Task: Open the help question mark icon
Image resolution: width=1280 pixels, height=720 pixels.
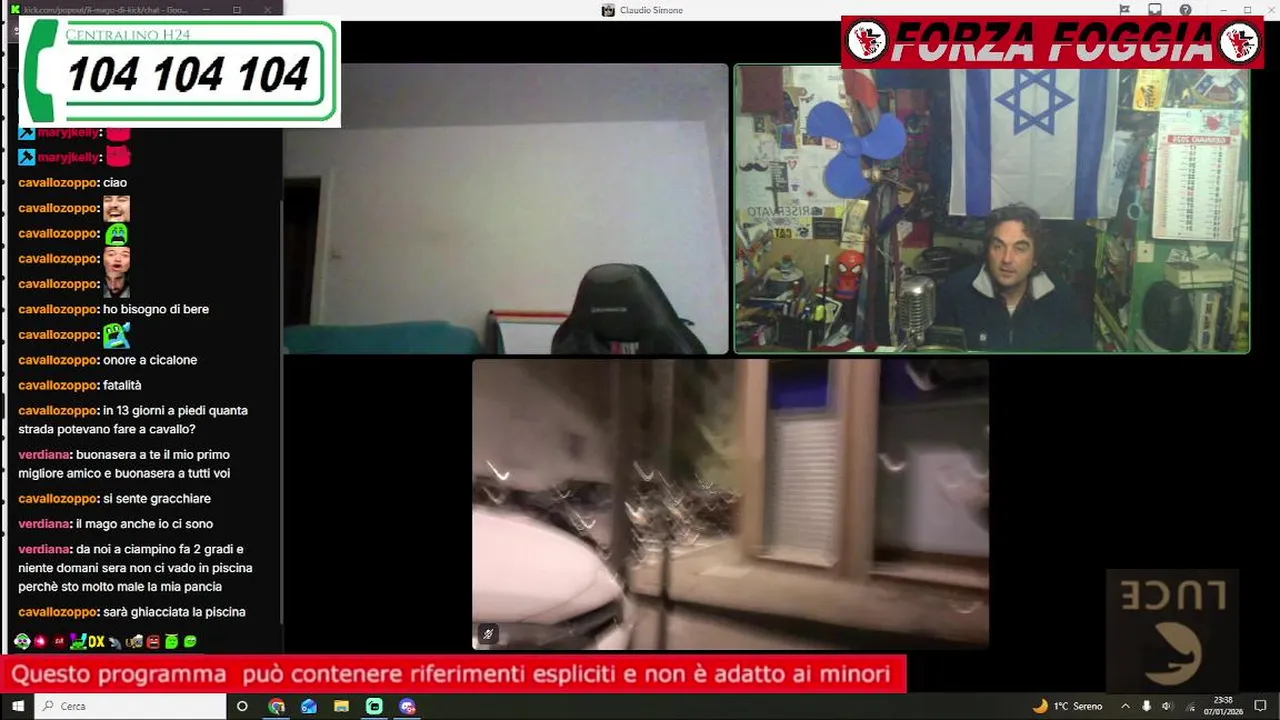Action: [x=1185, y=10]
